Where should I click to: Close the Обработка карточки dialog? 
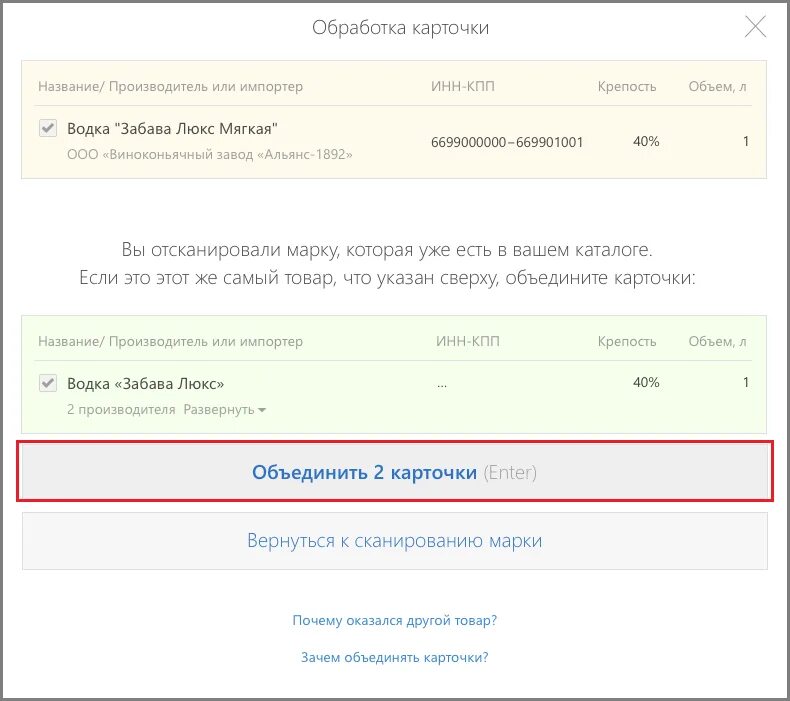pyautogui.click(x=755, y=27)
